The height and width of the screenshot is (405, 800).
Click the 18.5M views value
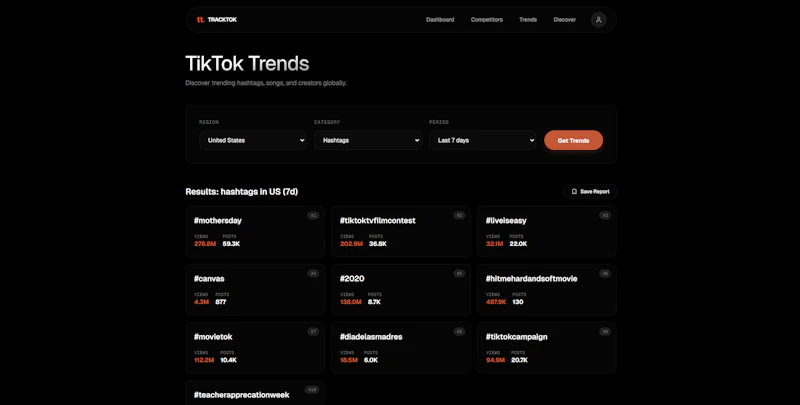pos(349,360)
